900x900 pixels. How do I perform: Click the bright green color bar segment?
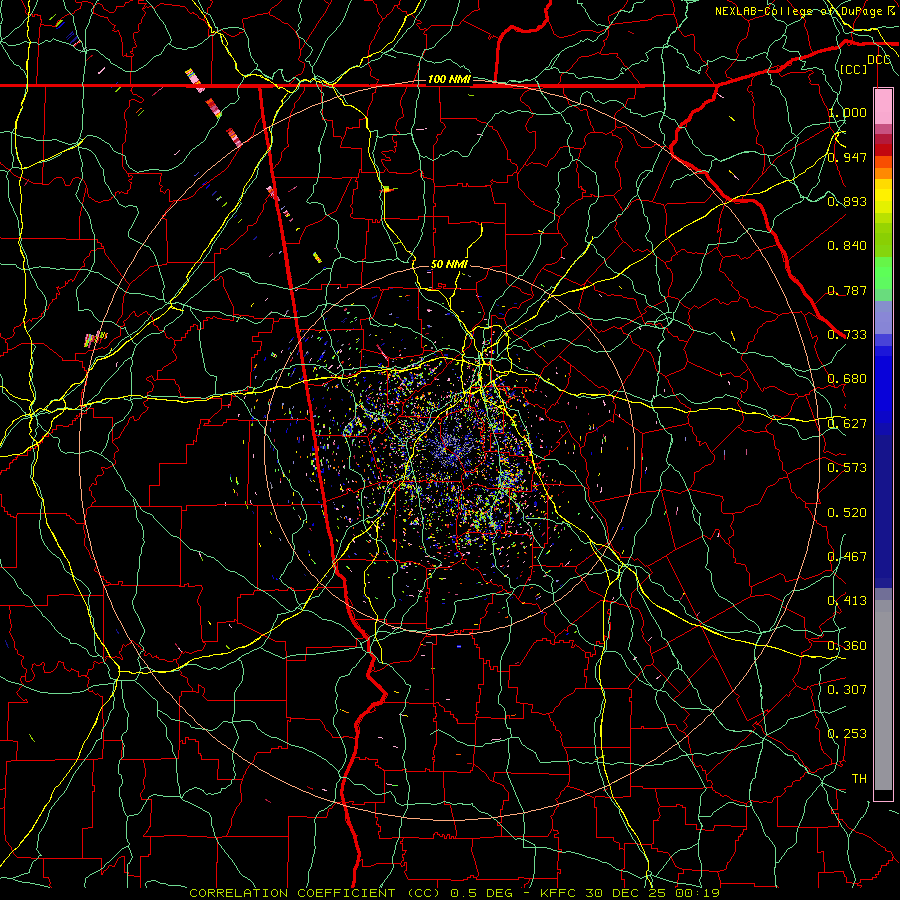tap(883, 273)
